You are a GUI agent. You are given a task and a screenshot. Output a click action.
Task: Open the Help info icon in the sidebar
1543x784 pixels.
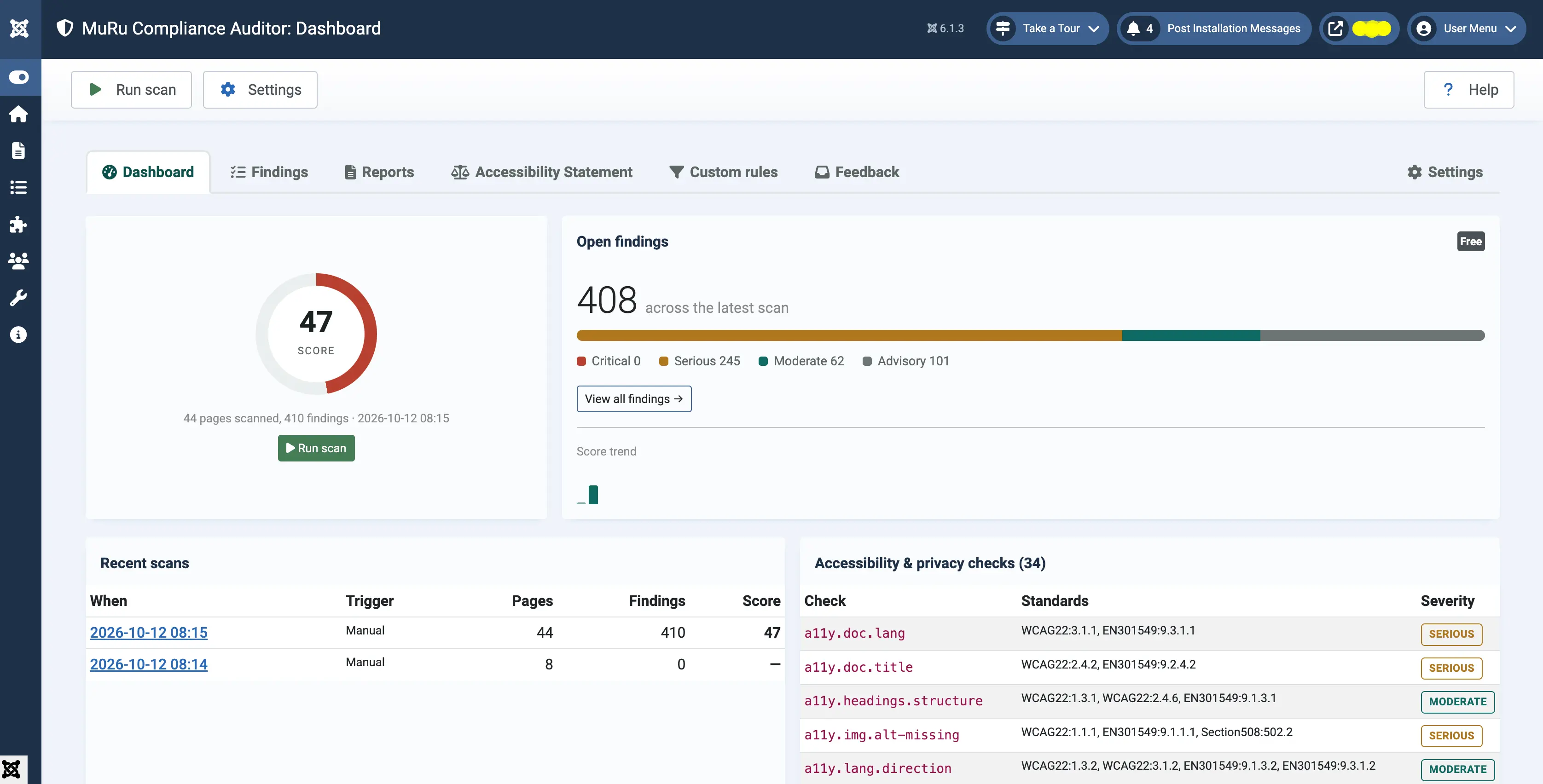(x=18, y=334)
